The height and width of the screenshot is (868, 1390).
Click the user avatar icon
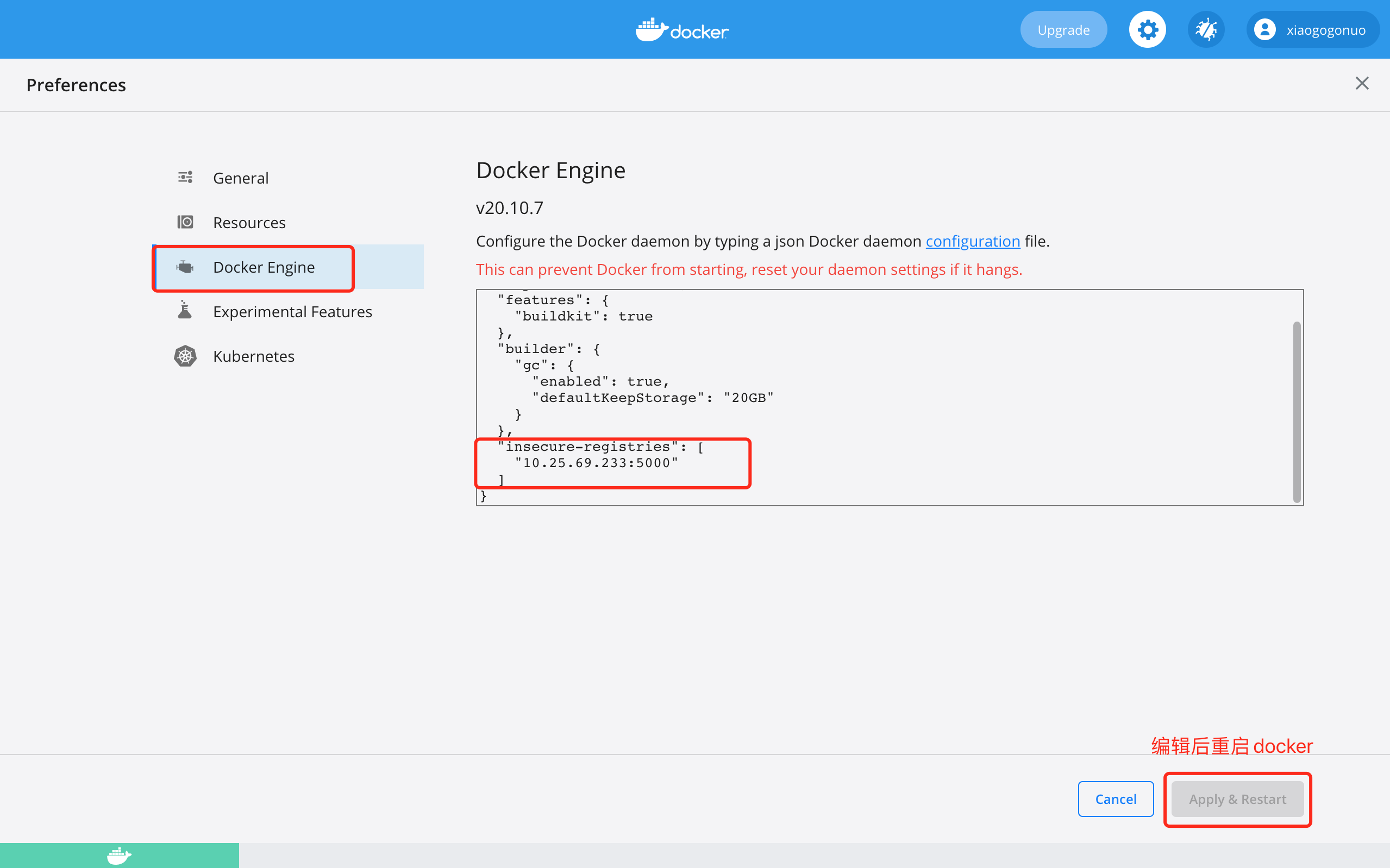point(1264,30)
